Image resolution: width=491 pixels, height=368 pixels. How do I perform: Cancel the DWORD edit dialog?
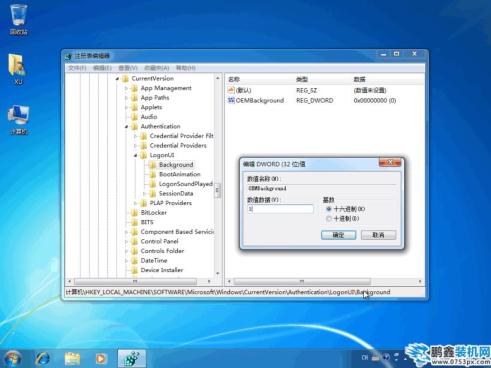coord(378,235)
